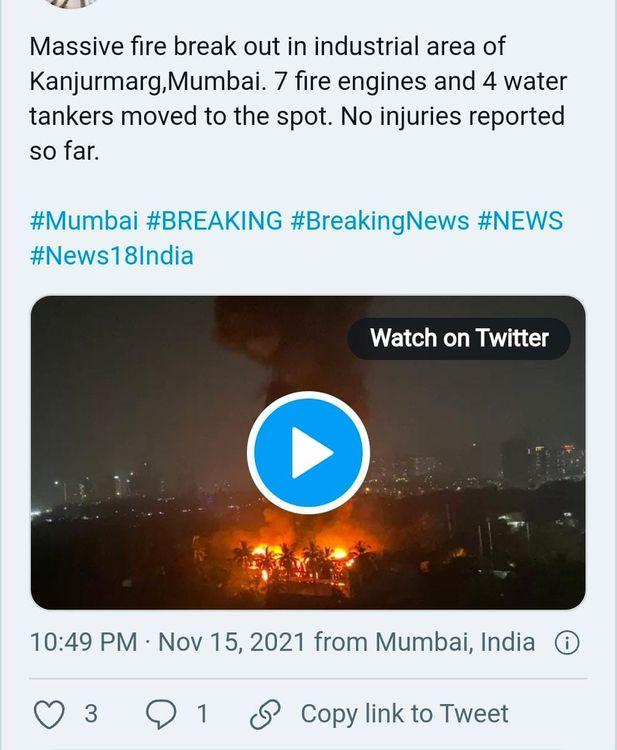Click the Watch on Twitter button

[459, 338]
